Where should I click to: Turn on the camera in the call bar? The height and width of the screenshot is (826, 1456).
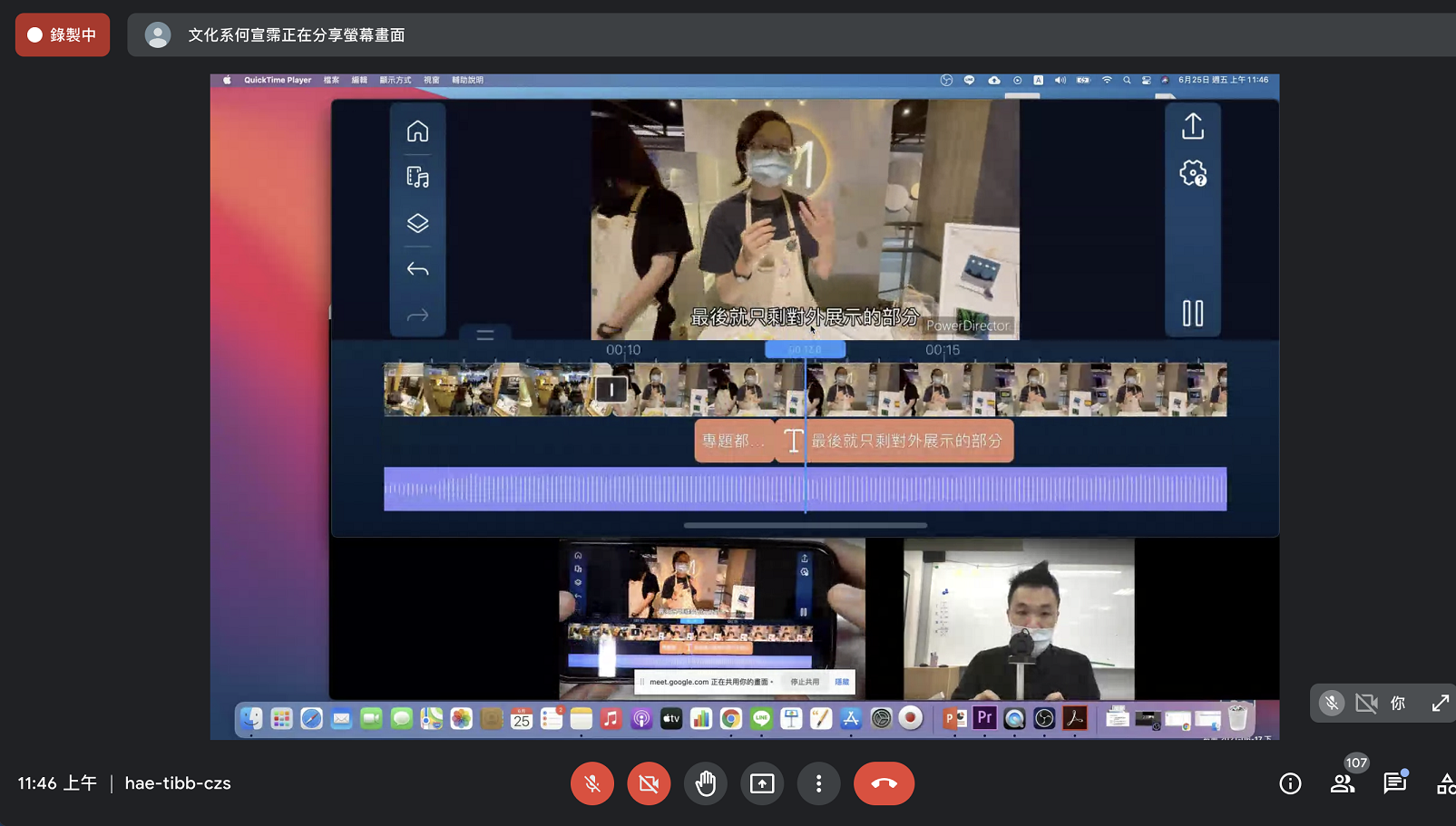click(x=649, y=783)
